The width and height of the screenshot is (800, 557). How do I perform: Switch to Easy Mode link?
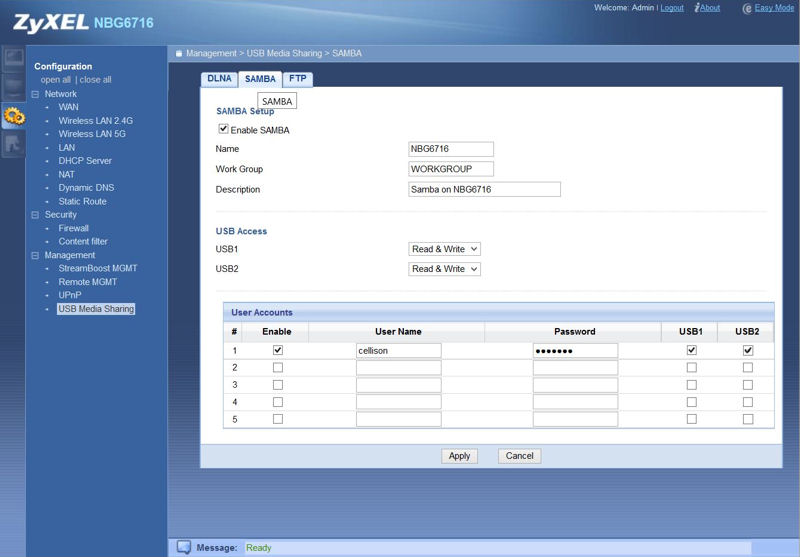click(x=774, y=8)
